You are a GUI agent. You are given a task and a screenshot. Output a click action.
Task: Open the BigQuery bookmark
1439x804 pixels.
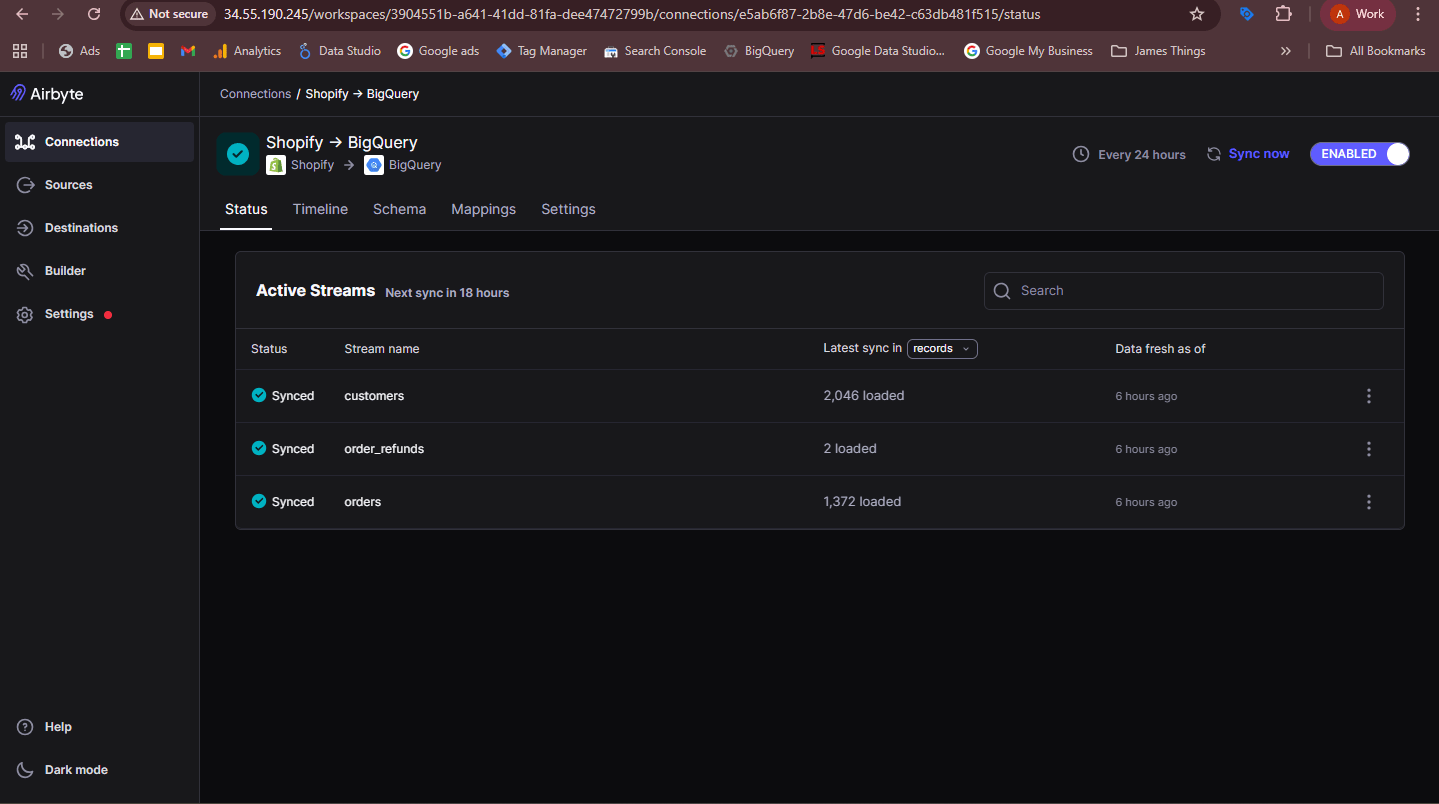coord(759,51)
